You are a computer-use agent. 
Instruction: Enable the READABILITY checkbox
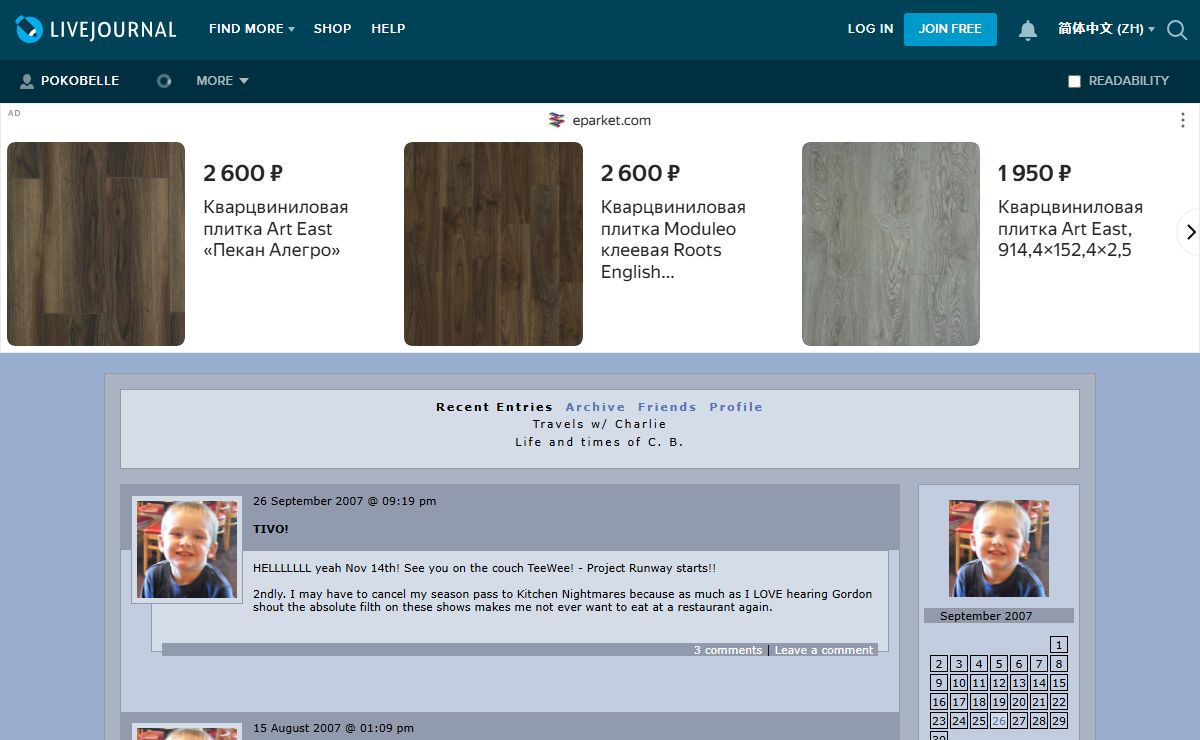pyautogui.click(x=1074, y=81)
